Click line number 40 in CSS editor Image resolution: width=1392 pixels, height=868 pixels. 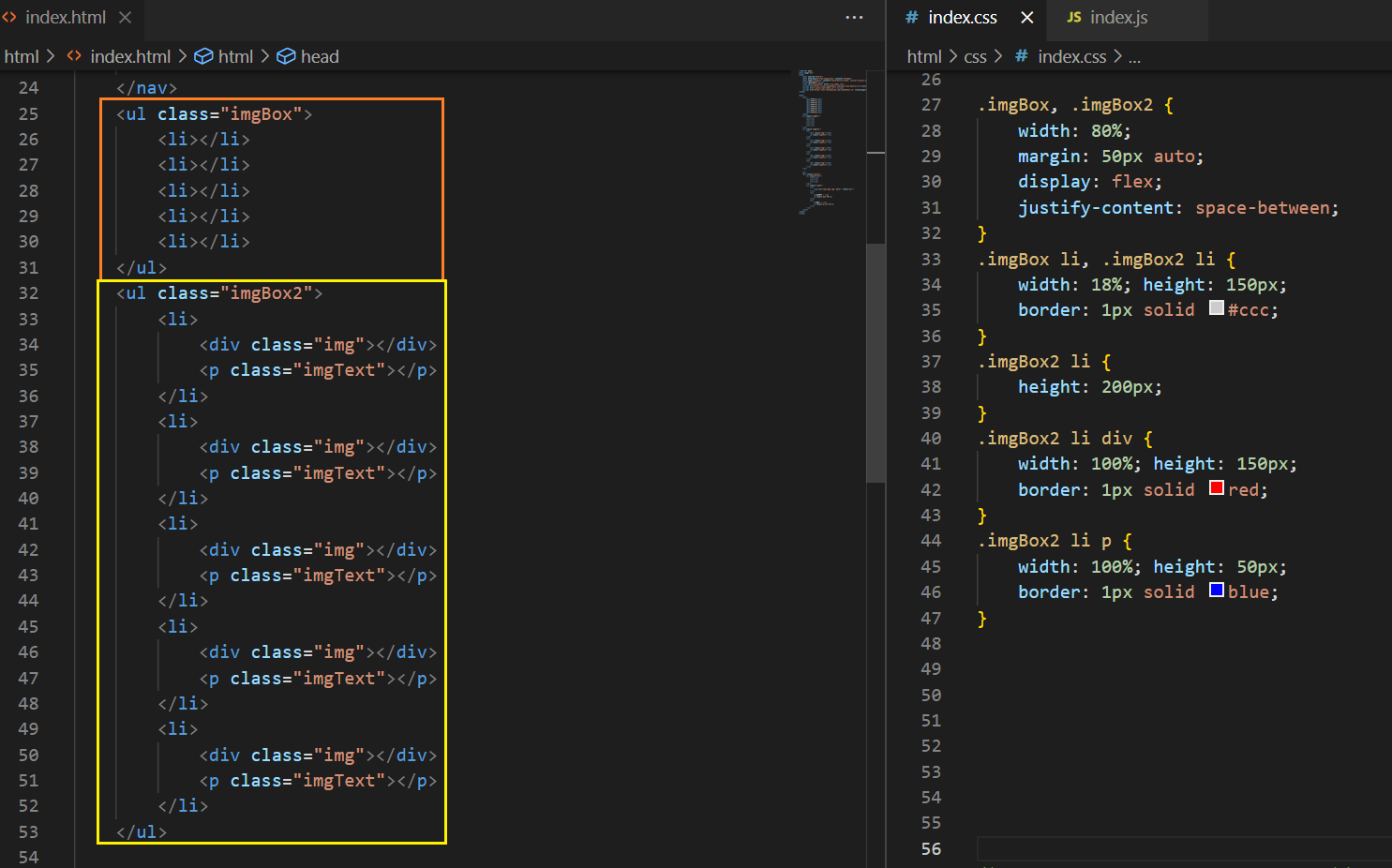[x=931, y=438]
